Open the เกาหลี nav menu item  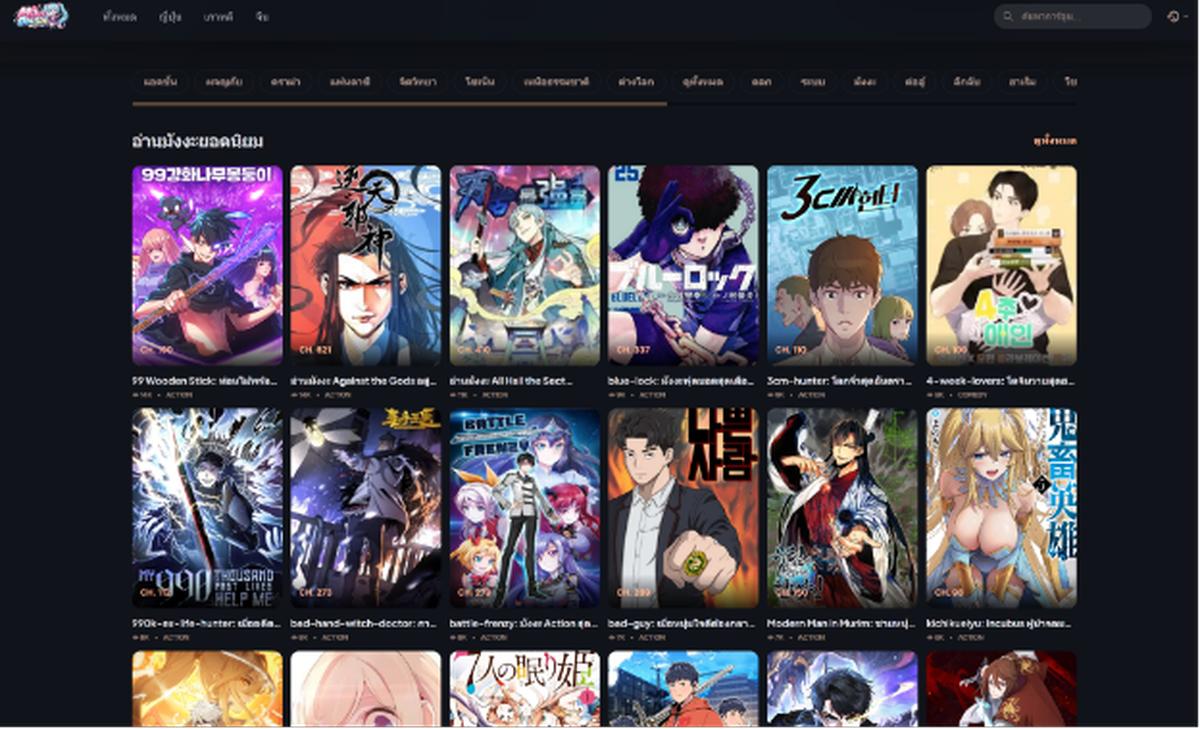click(x=218, y=17)
